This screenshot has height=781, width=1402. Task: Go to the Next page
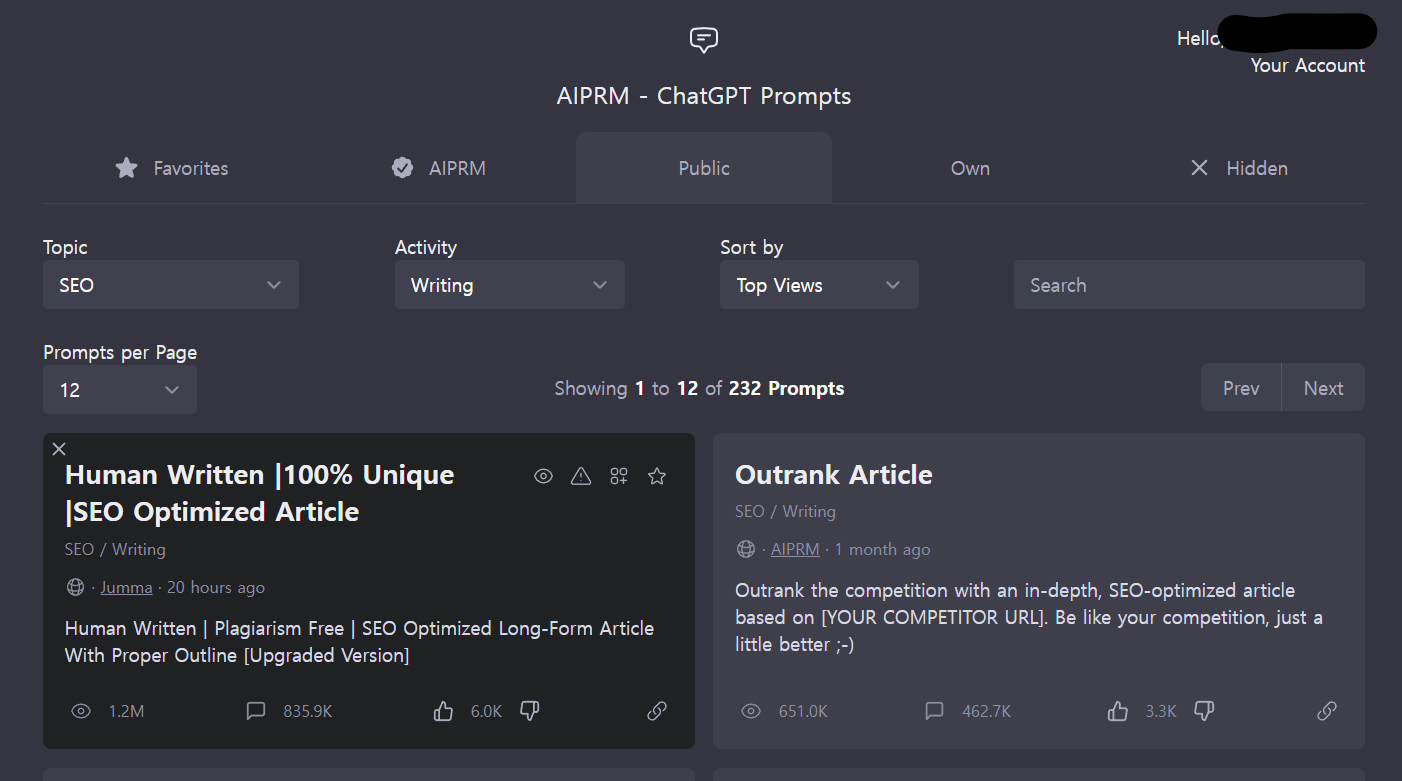[1323, 388]
